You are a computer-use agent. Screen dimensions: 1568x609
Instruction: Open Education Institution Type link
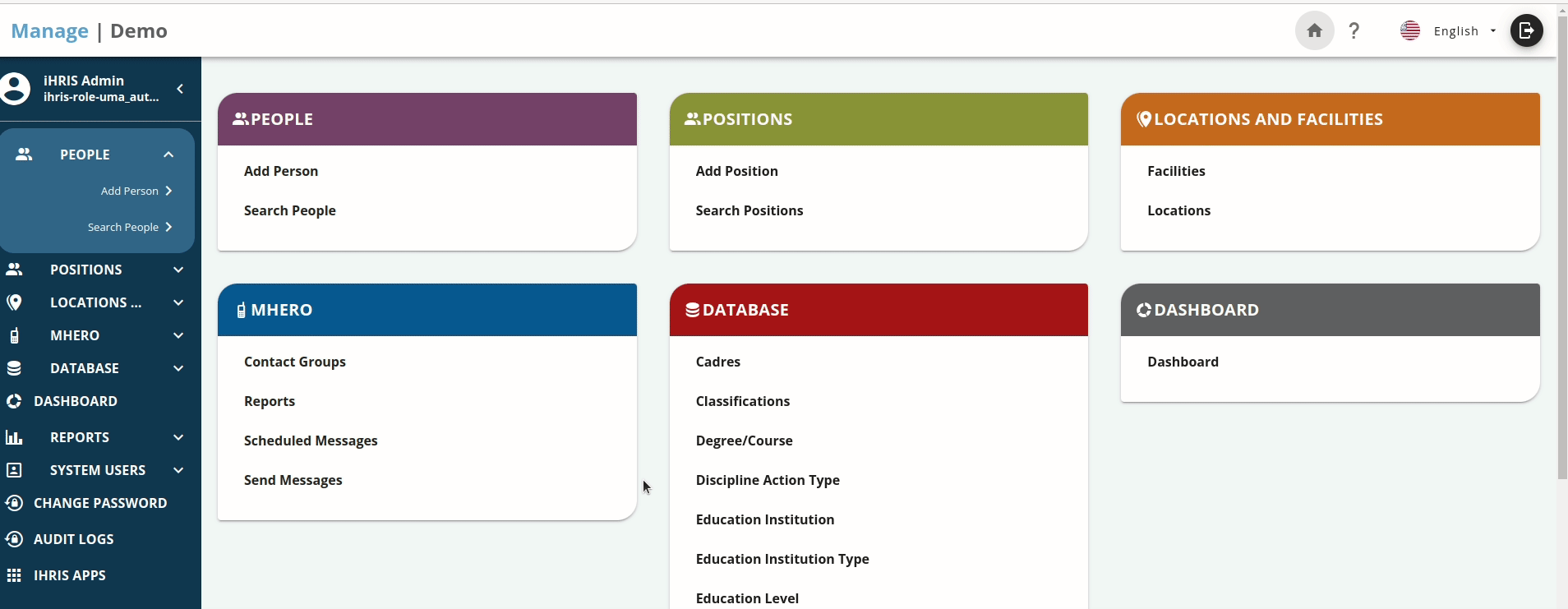point(782,559)
